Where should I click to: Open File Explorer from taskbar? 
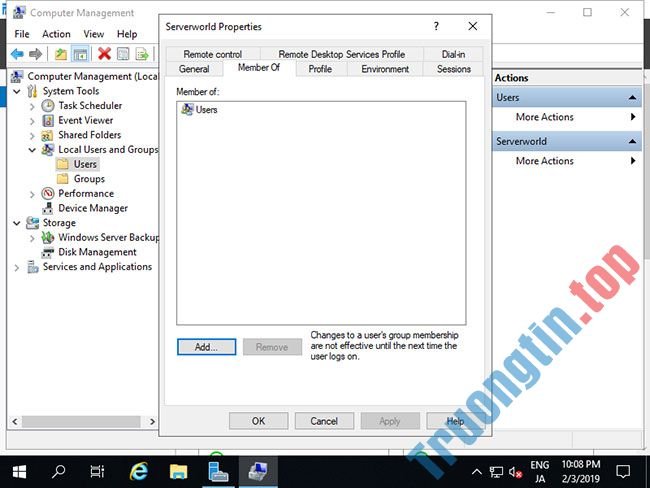pyautogui.click(x=178, y=472)
